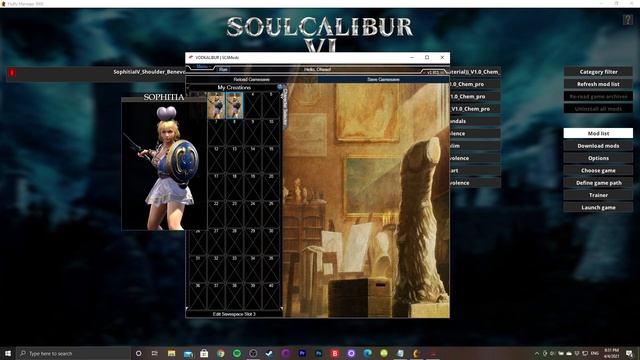The image size is (640, 360).
Task: Open Spotify from the taskbar
Action: pos(237,353)
